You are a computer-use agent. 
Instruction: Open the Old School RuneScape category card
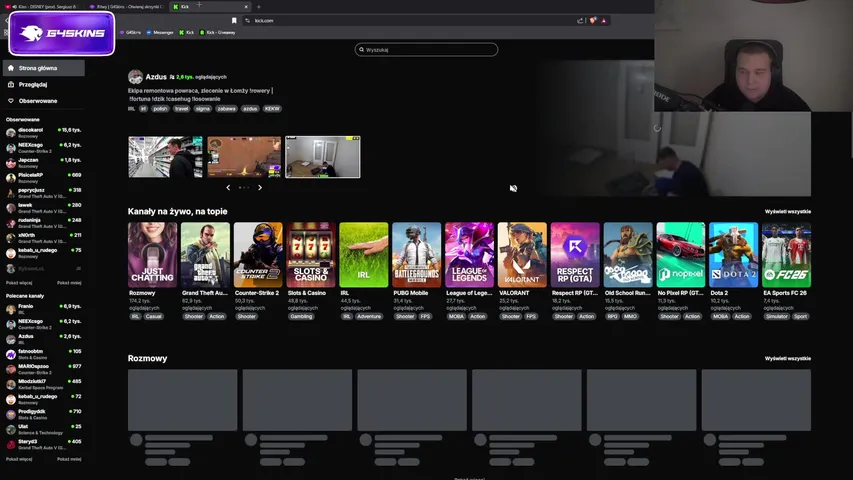pos(627,255)
